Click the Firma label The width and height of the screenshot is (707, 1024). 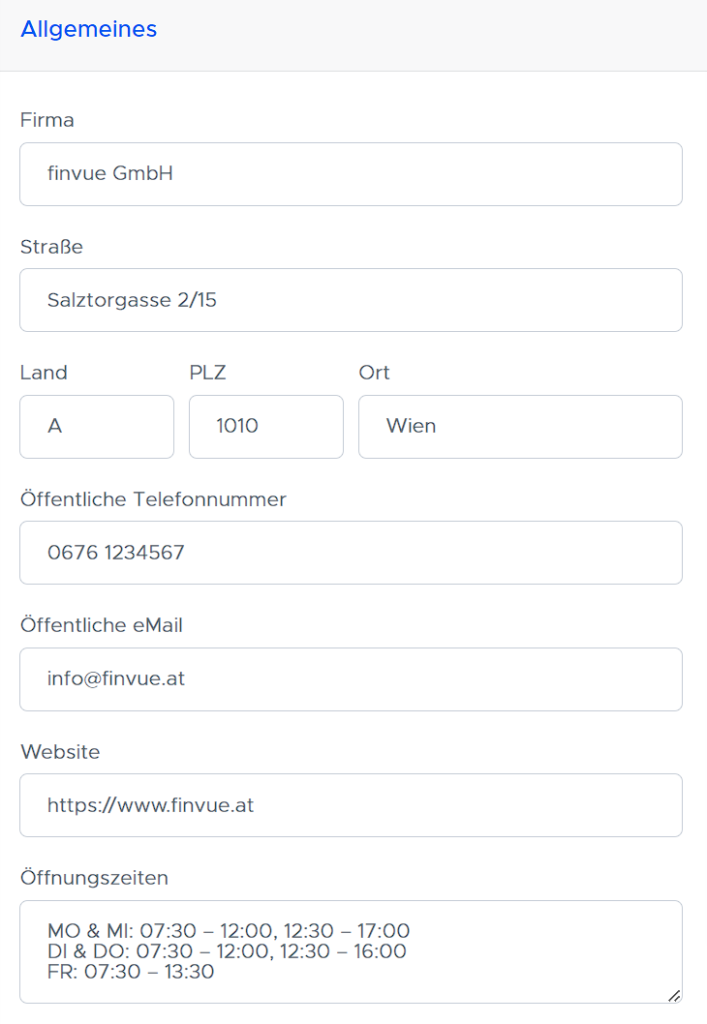coord(47,120)
